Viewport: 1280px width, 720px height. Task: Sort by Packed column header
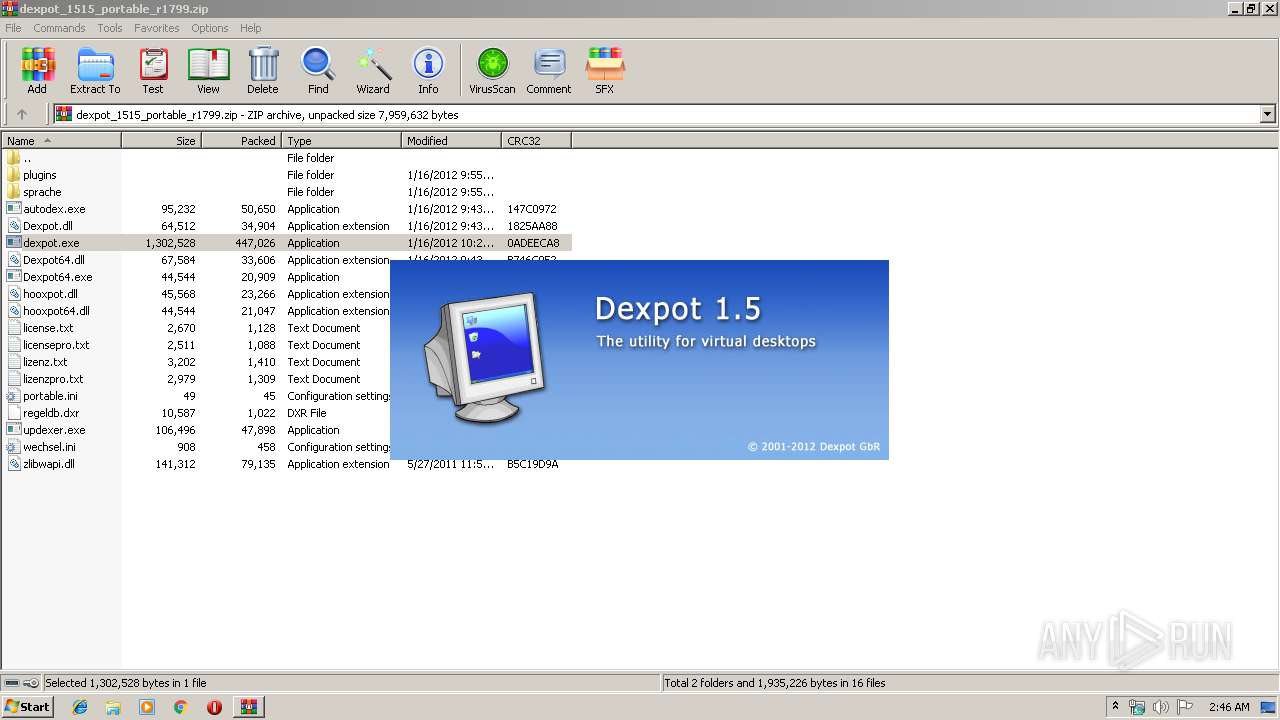tap(241, 141)
